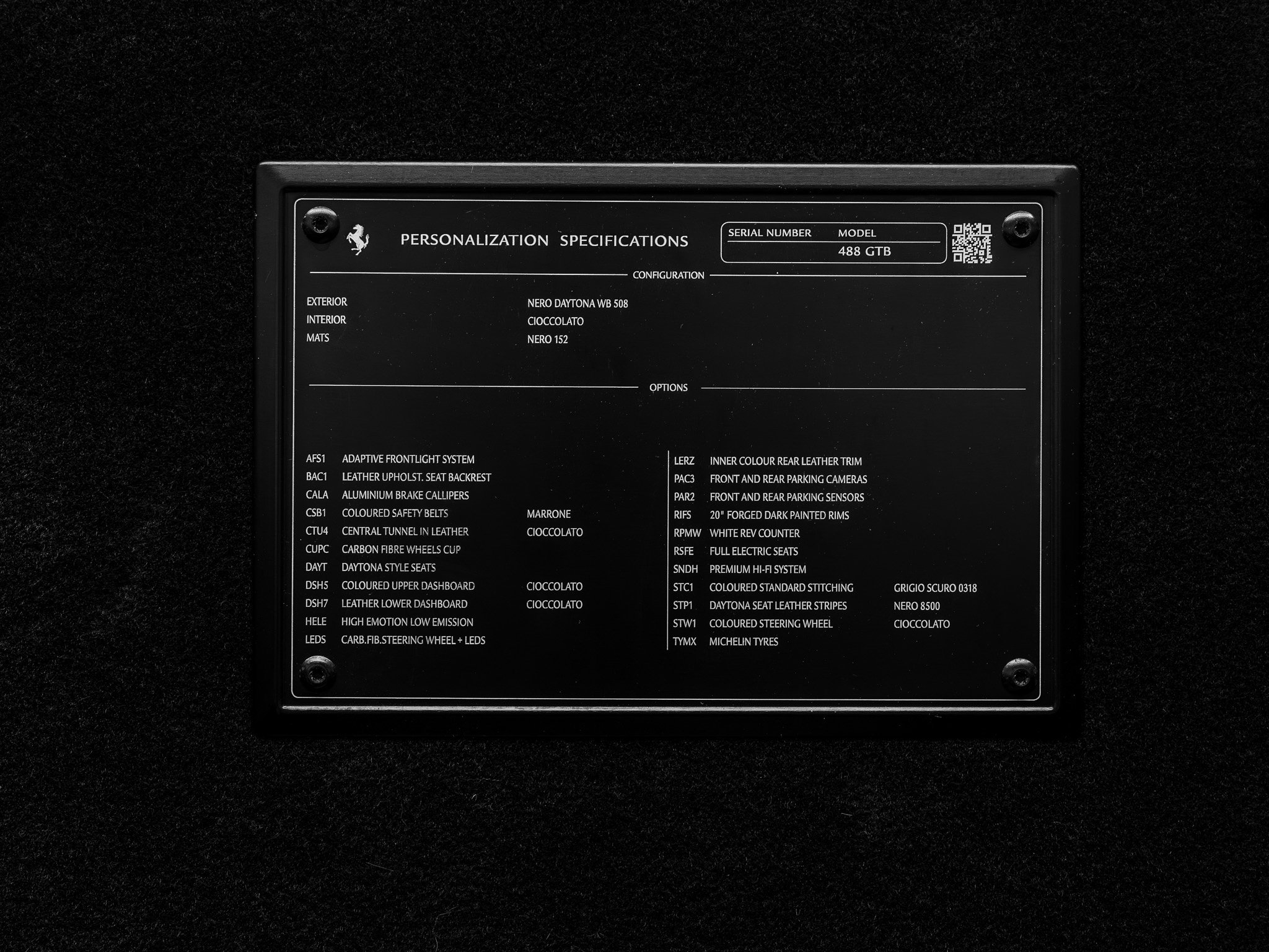Viewport: 1269px width, 952px height.
Task: Click the QR code on the plate
Action: coord(972,243)
